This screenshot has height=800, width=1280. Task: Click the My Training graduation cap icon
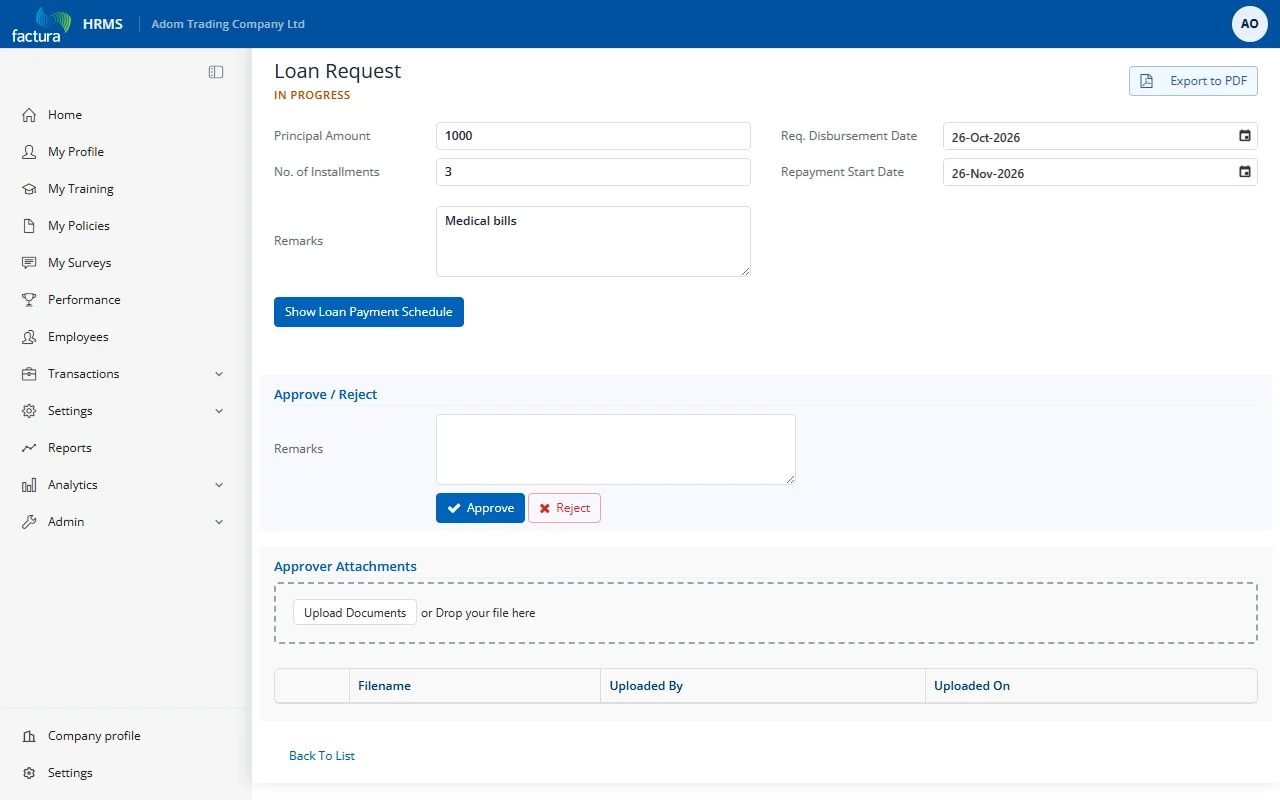pos(29,189)
